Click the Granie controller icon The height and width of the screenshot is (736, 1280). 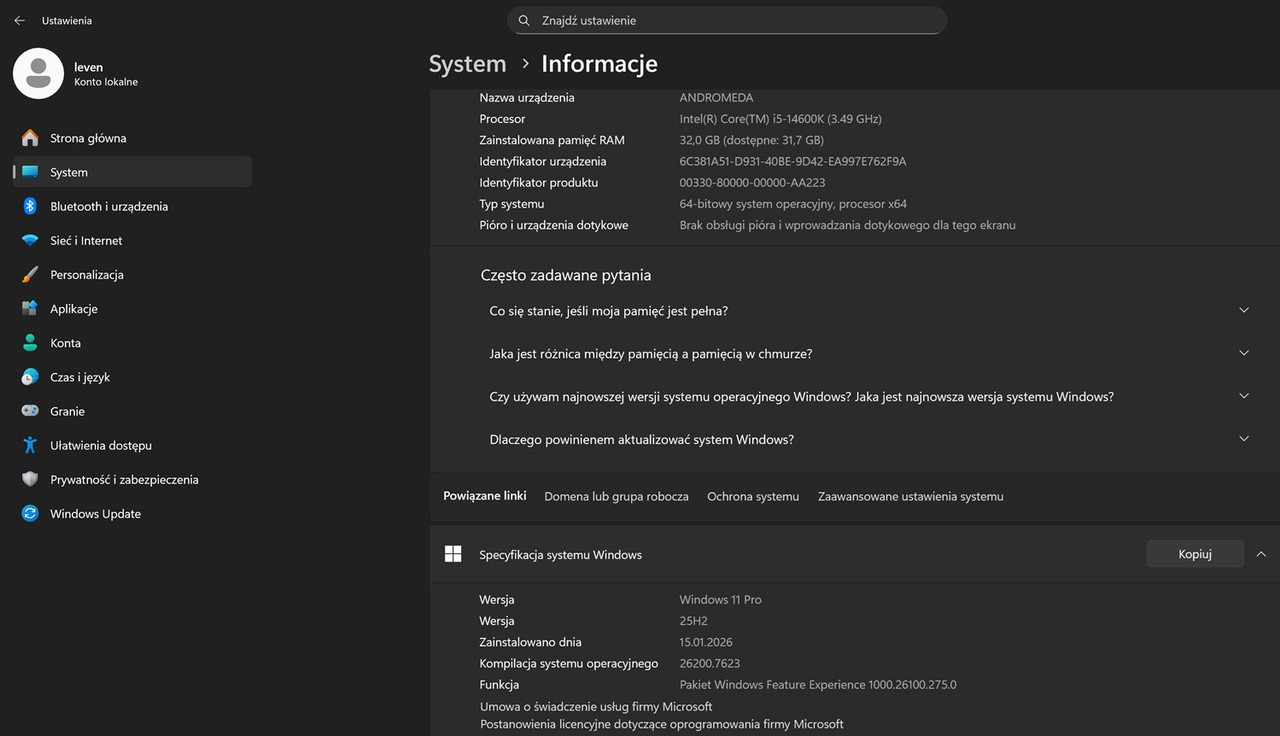pos(30,411)
